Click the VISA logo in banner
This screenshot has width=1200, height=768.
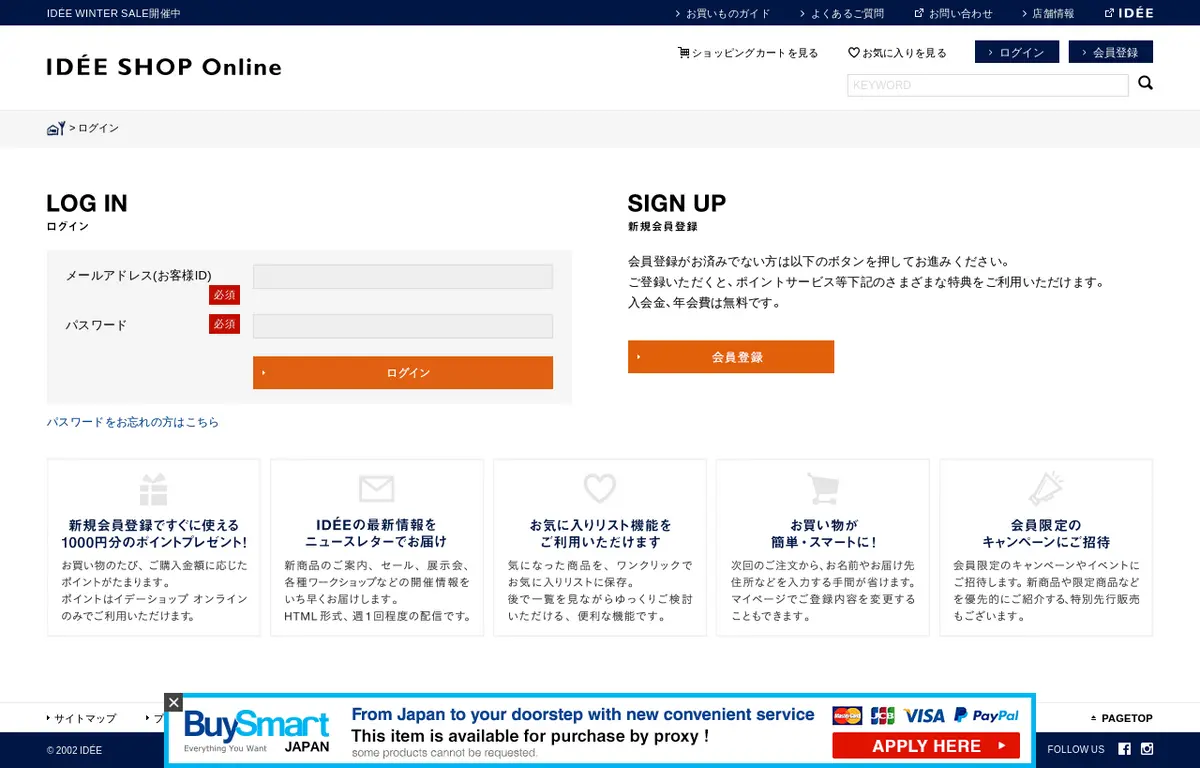[x=924, y=715]
